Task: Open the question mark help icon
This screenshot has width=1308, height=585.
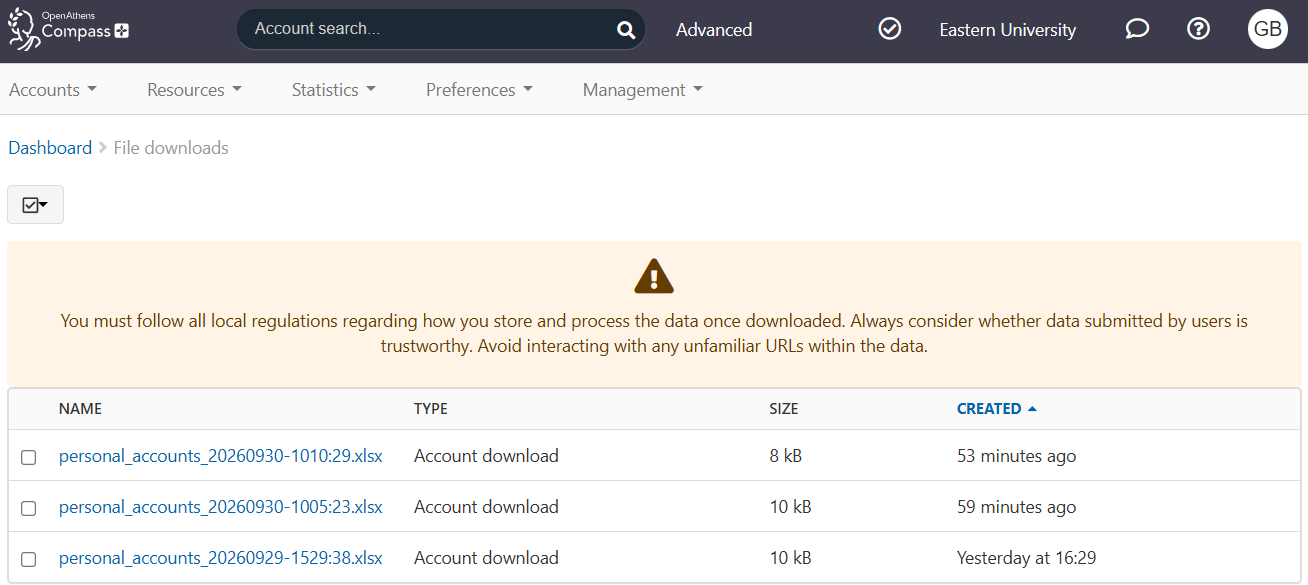Action: click(x=1198, y=29)
